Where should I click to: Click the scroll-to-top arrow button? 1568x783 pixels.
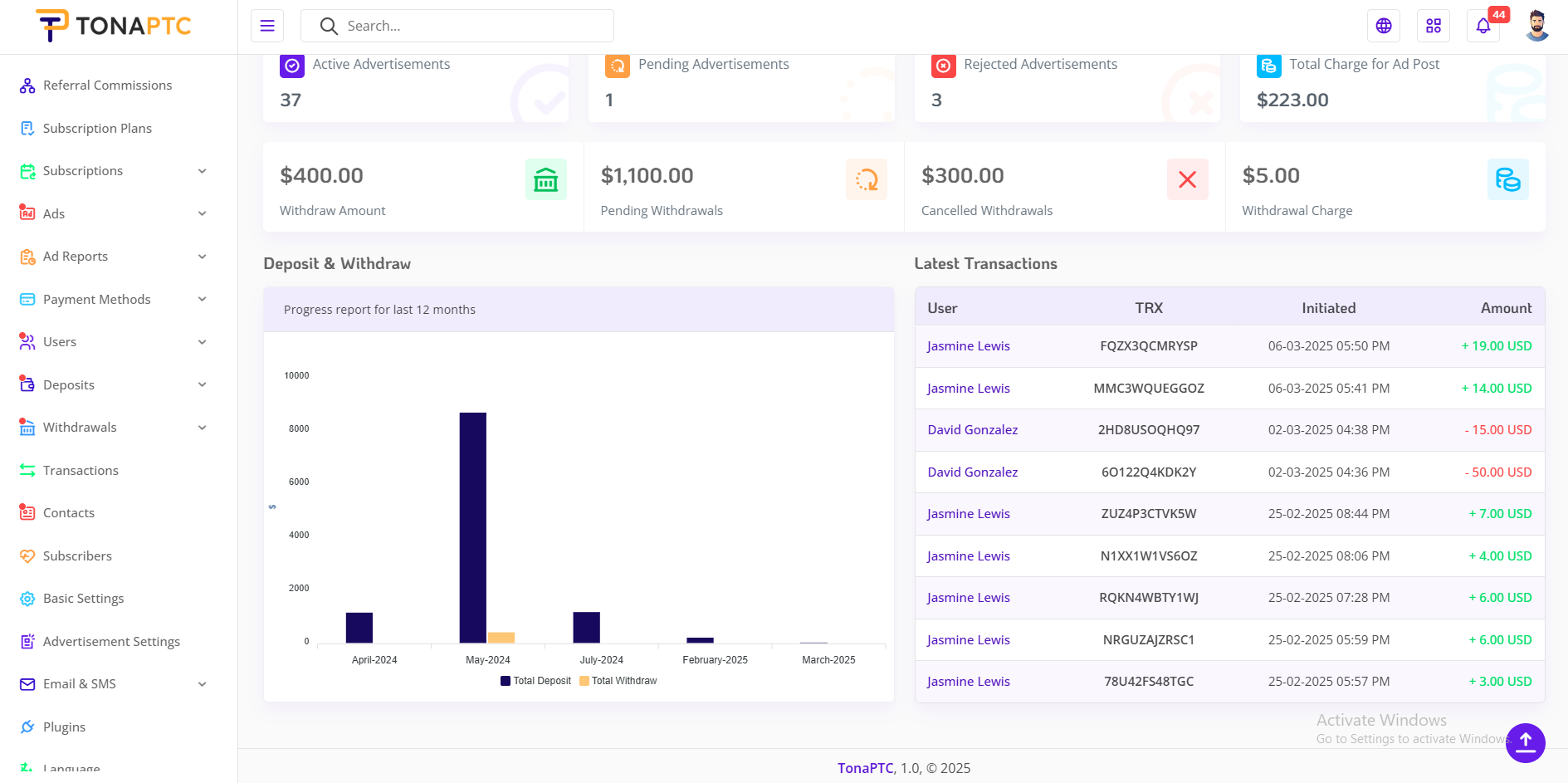point(1526,742)
